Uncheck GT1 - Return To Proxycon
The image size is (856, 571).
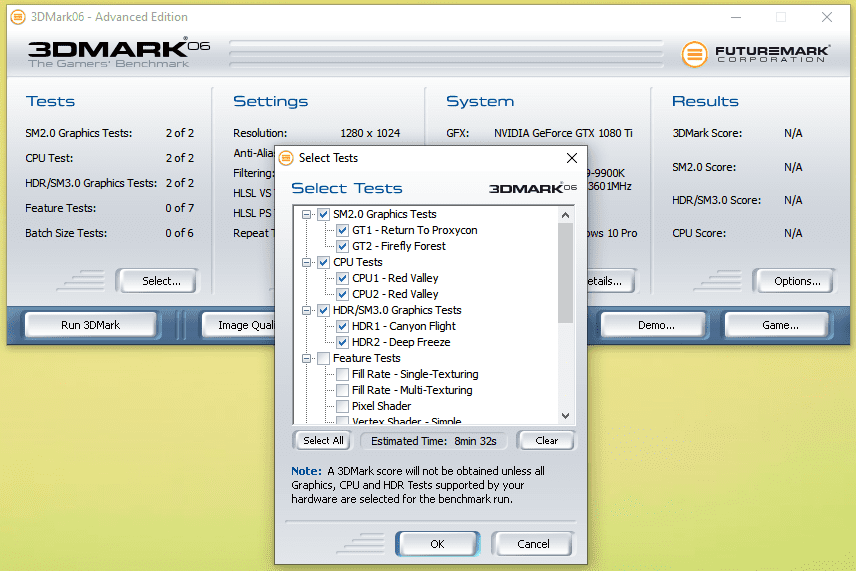coord(342,230)
